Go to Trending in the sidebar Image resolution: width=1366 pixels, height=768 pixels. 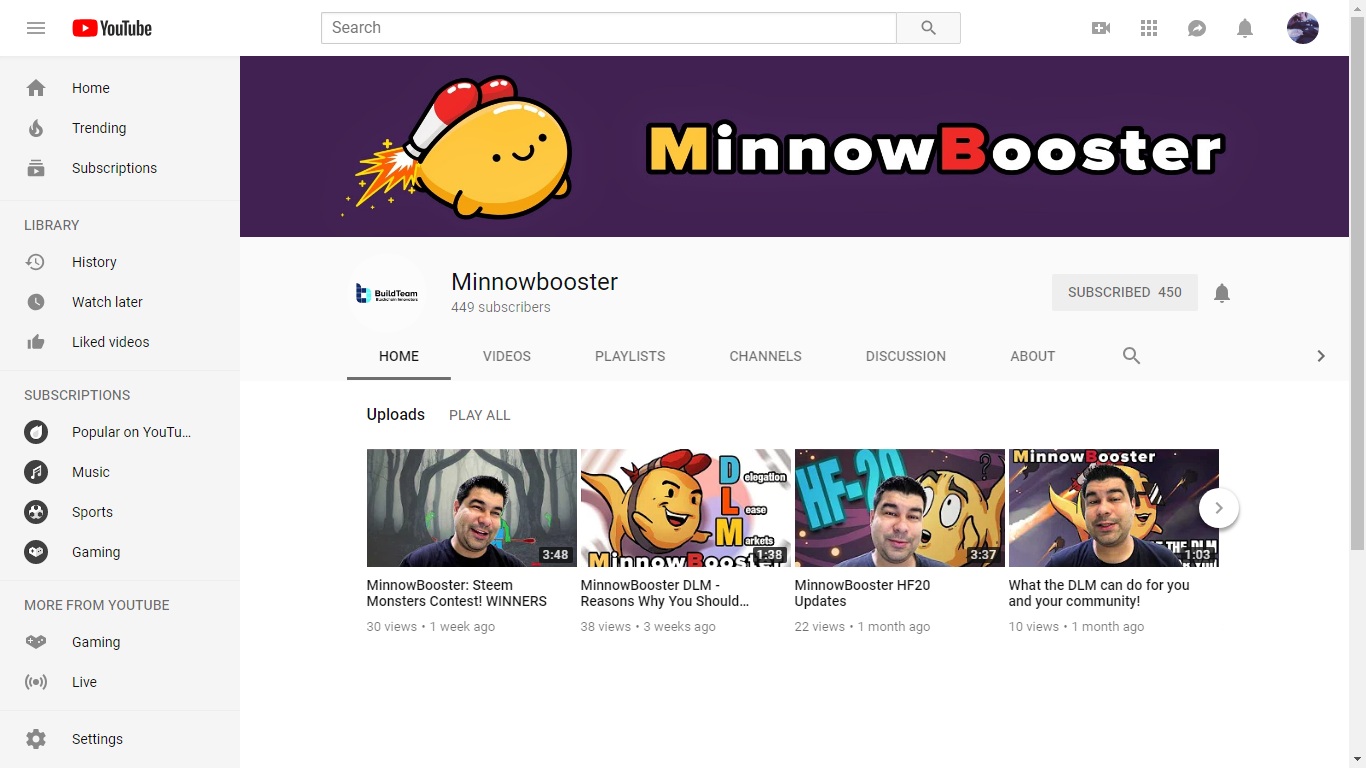(120, 128)
